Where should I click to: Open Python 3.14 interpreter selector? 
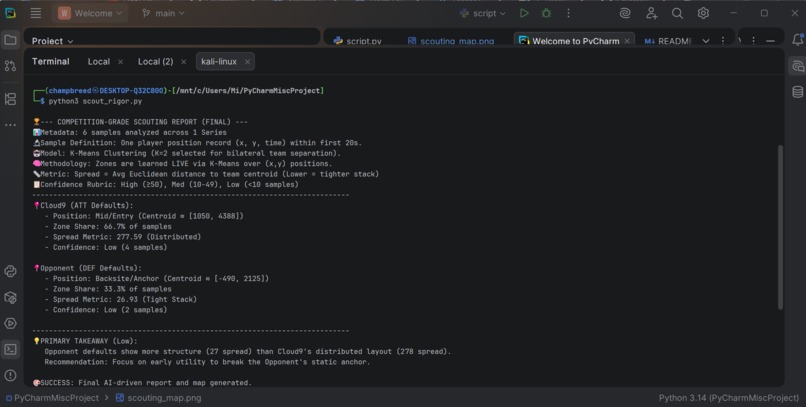point(729,398)
